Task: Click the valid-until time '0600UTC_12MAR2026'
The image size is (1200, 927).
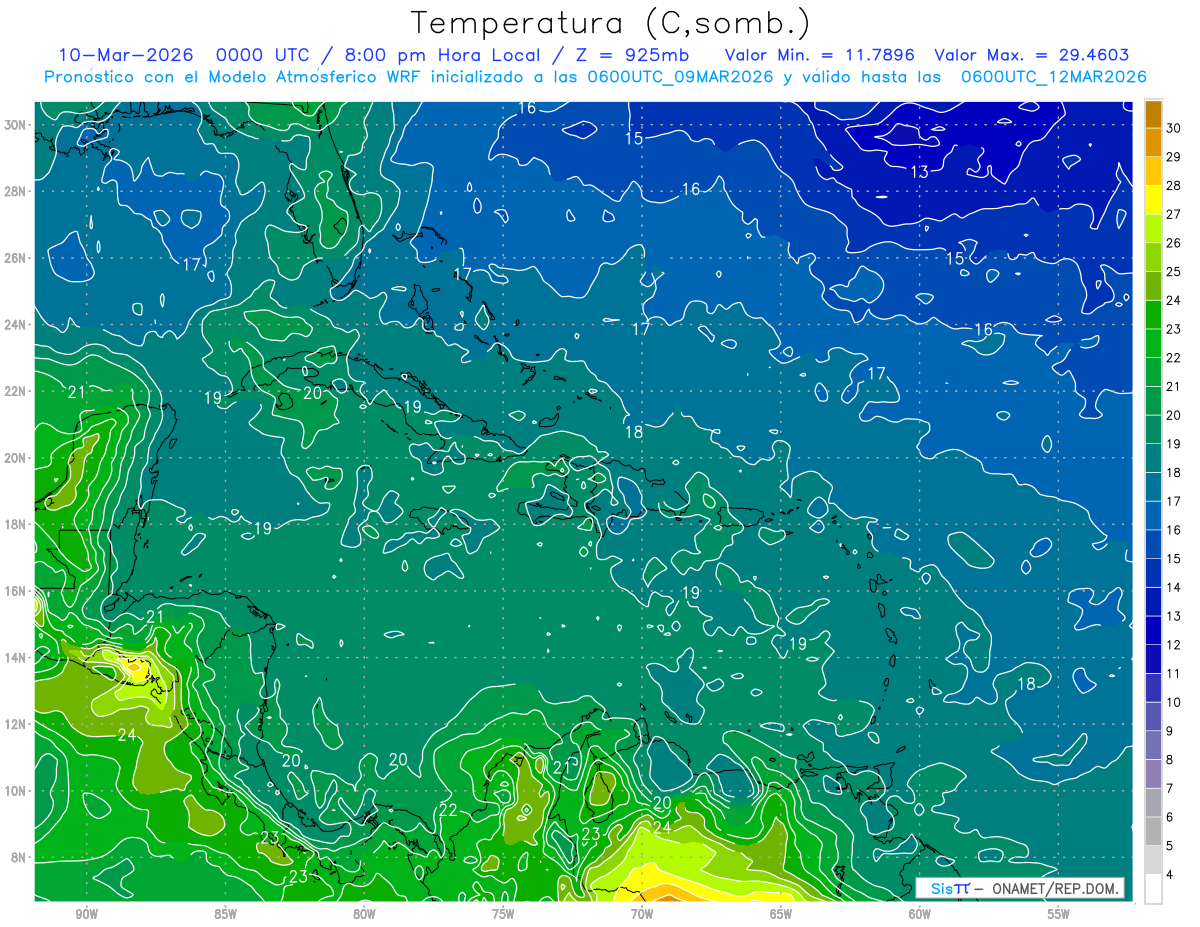Action: 1054,77
